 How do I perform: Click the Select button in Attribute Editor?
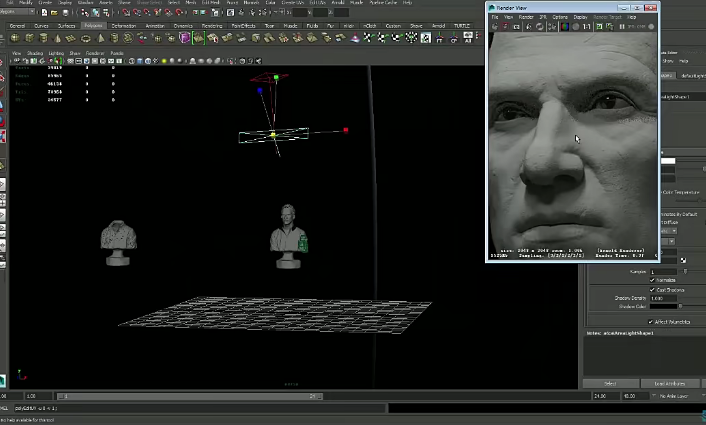[611, 383]
